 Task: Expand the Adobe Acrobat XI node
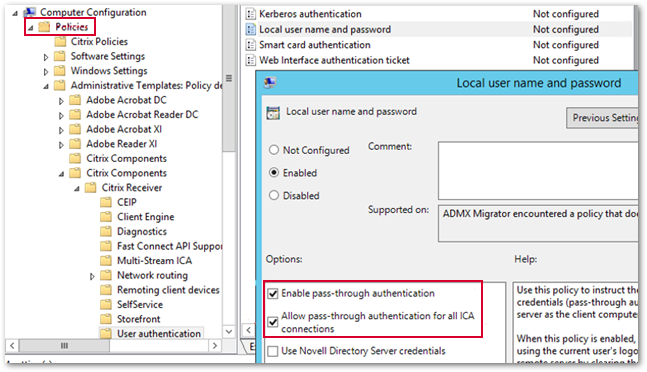(x=61, y=130)
